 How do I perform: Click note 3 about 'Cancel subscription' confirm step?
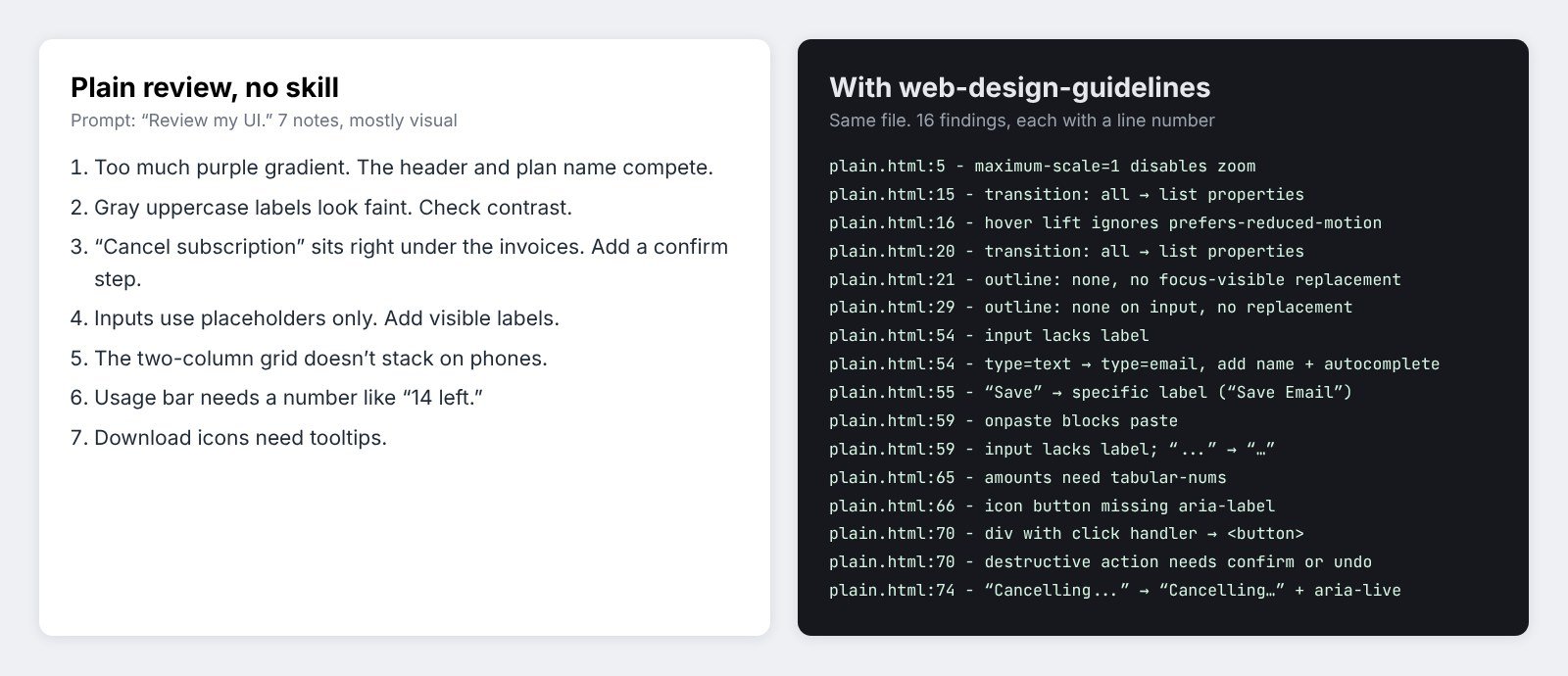tap(400, 263)
